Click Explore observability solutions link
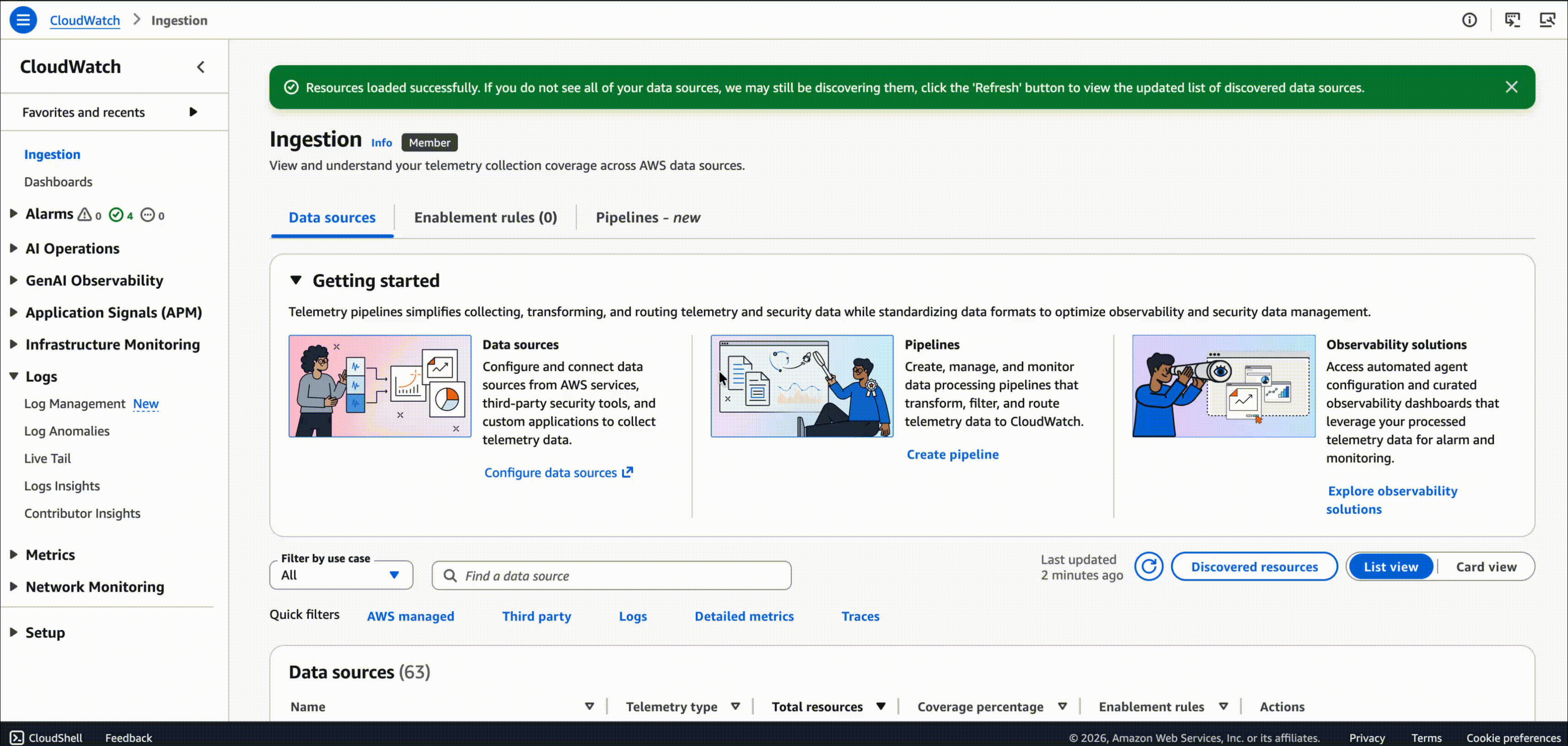 pyautogui.click(x=1392, y=500)
